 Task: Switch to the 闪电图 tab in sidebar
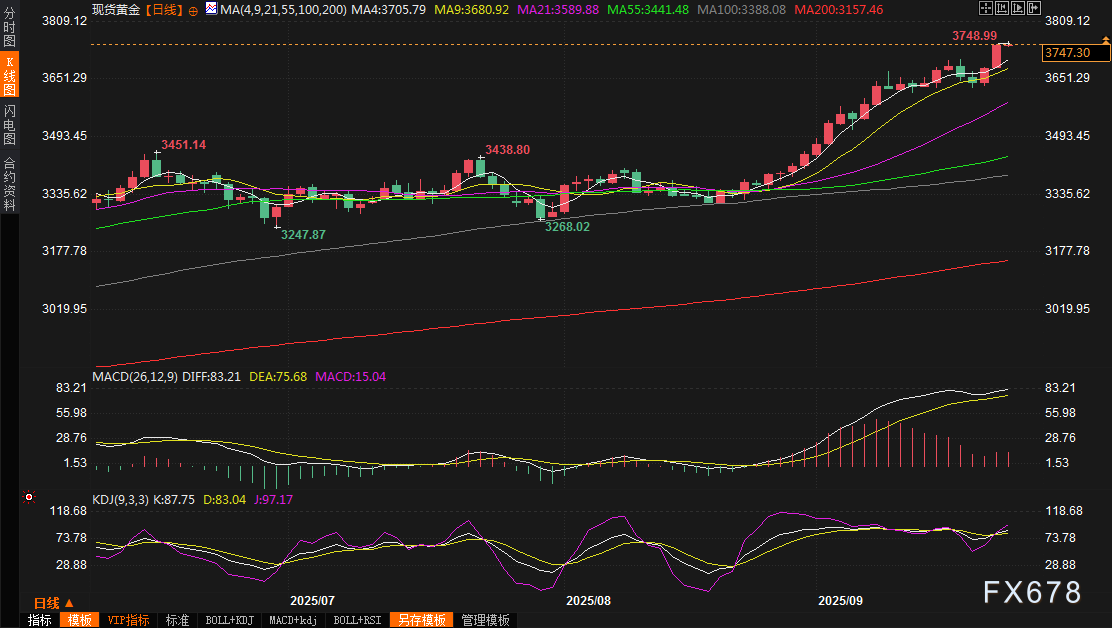pos(9,125)
